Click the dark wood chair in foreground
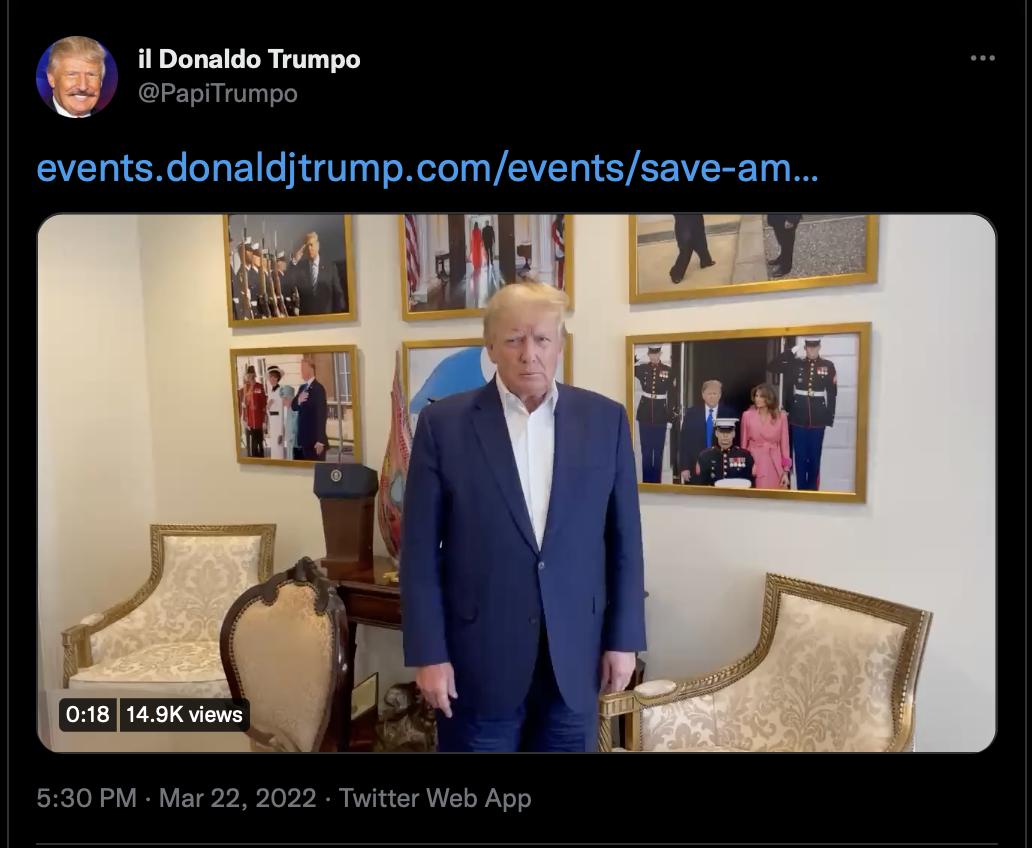This screenshot has height=848, width=1032. (286, 655)
